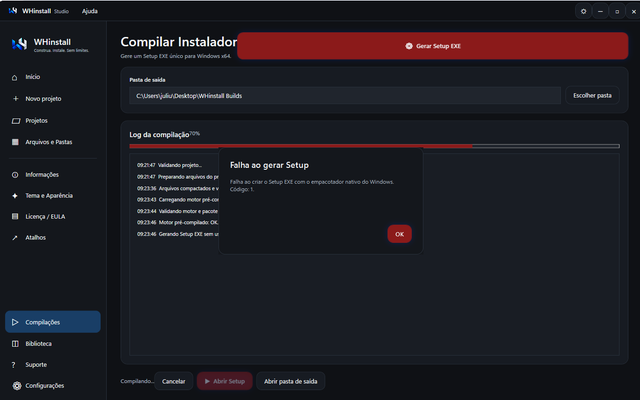
Task: Click Escolher pasta button
Action: coord(592,96)
